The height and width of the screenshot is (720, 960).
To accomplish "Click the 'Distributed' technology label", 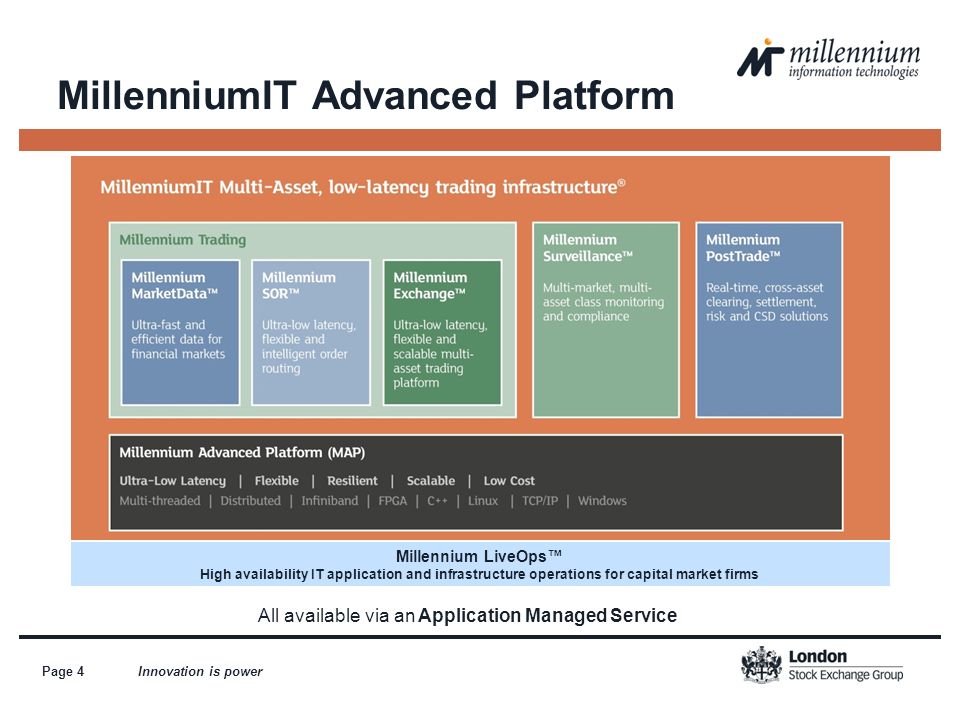I will (250, 501).
